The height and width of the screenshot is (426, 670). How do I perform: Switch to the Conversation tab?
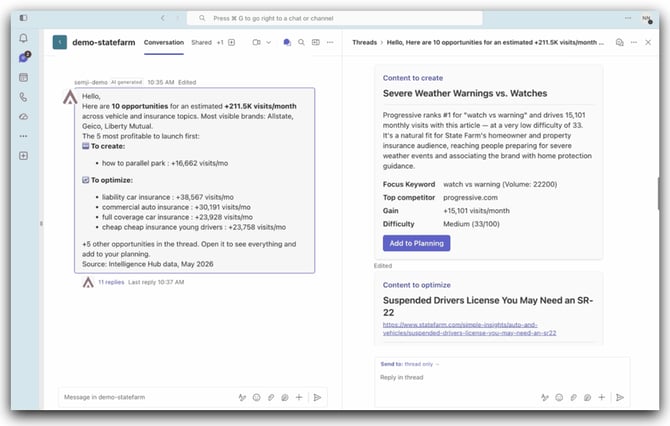[164, 42]
